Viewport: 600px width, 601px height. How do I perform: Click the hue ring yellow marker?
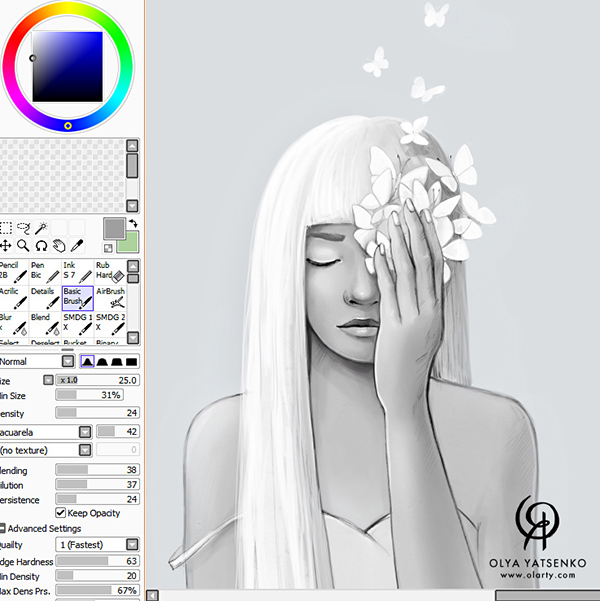tap(68, 126)
